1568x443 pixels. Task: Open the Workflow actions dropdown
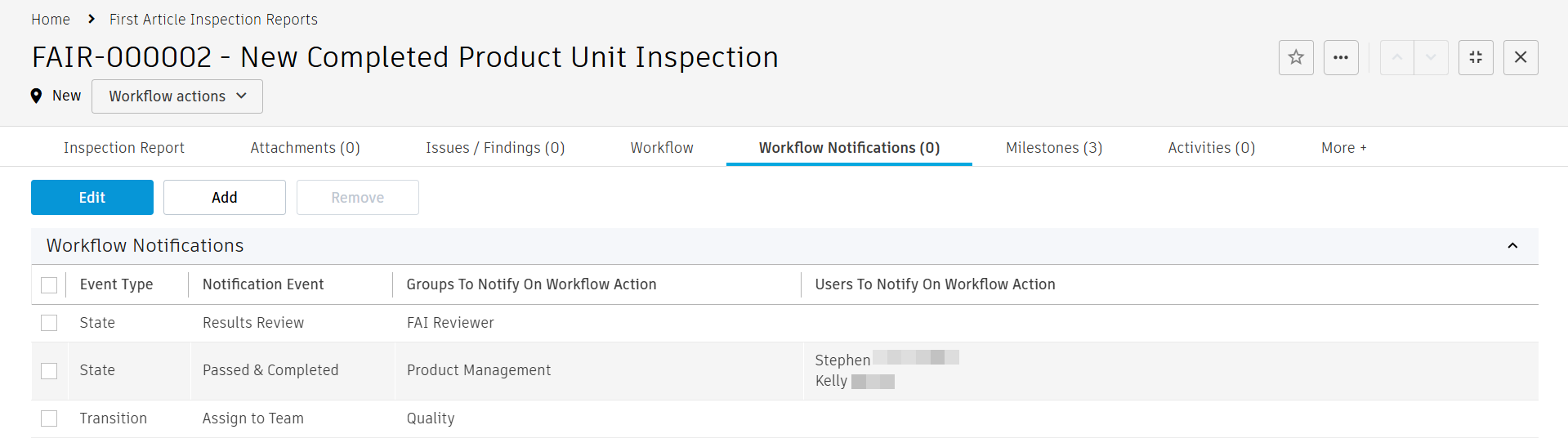(177, 96)
